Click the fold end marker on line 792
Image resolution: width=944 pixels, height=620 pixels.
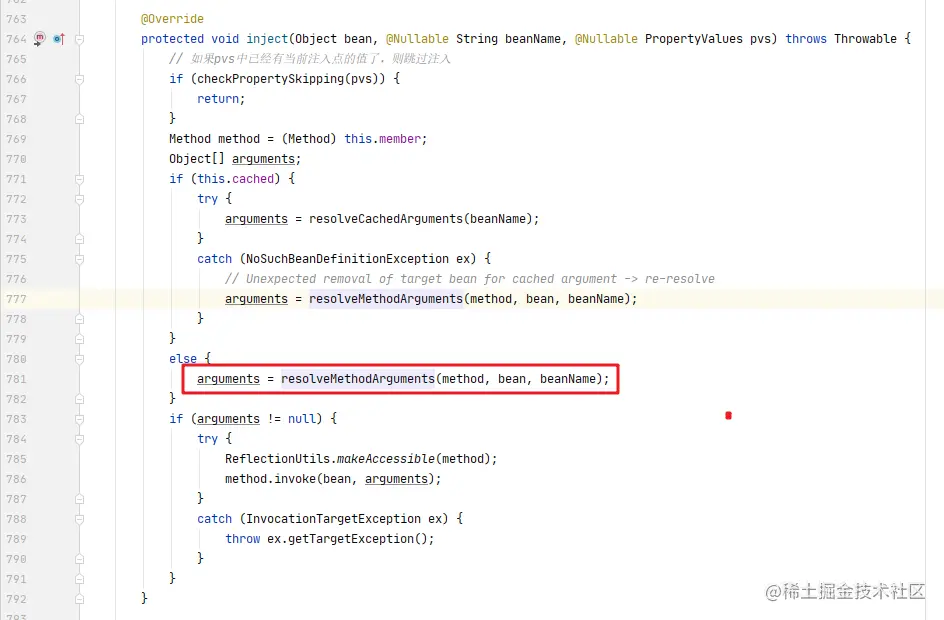[x=79, y=599]
